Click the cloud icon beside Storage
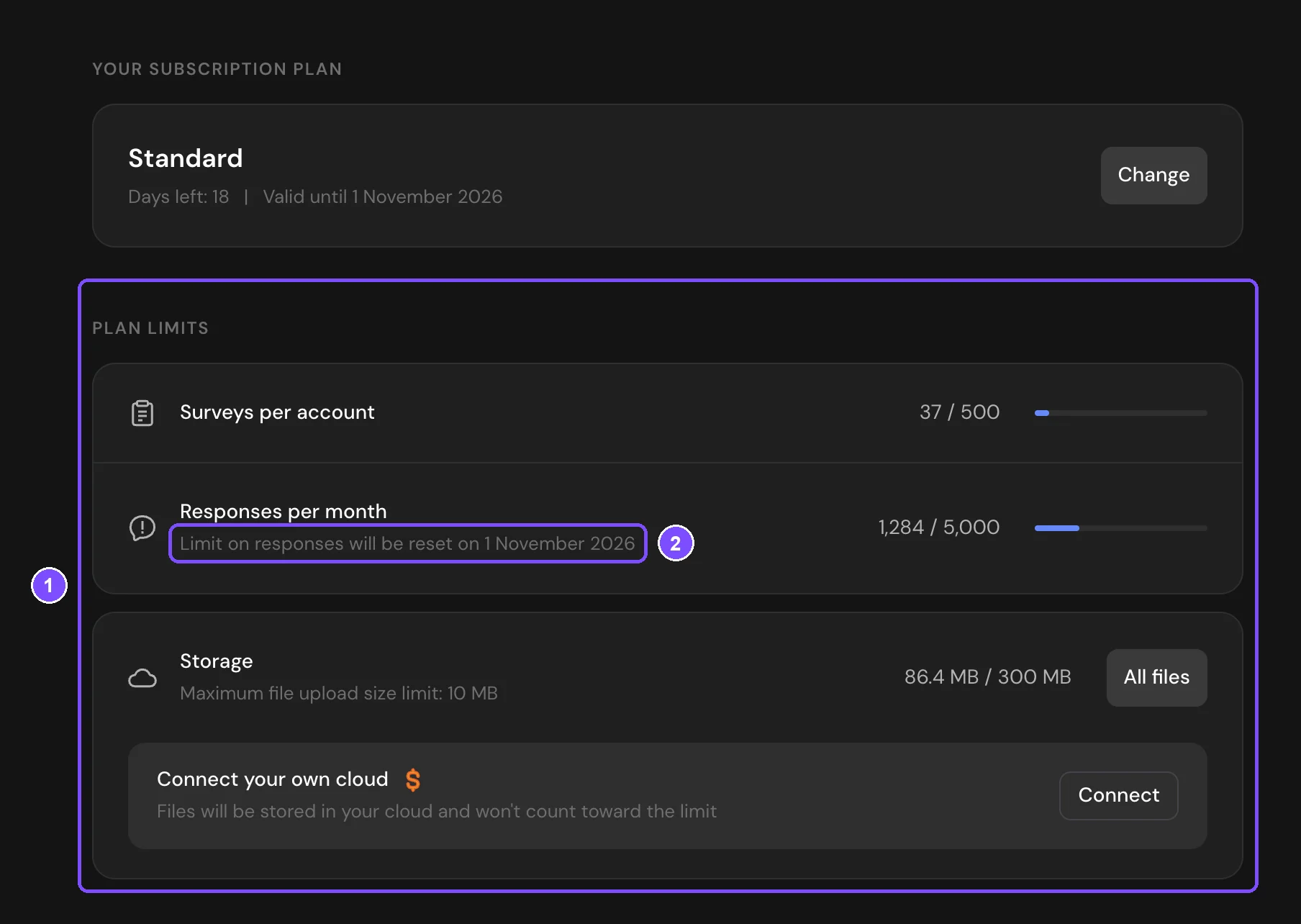The height and width of the screenshot is (924, 1301). 142,678
